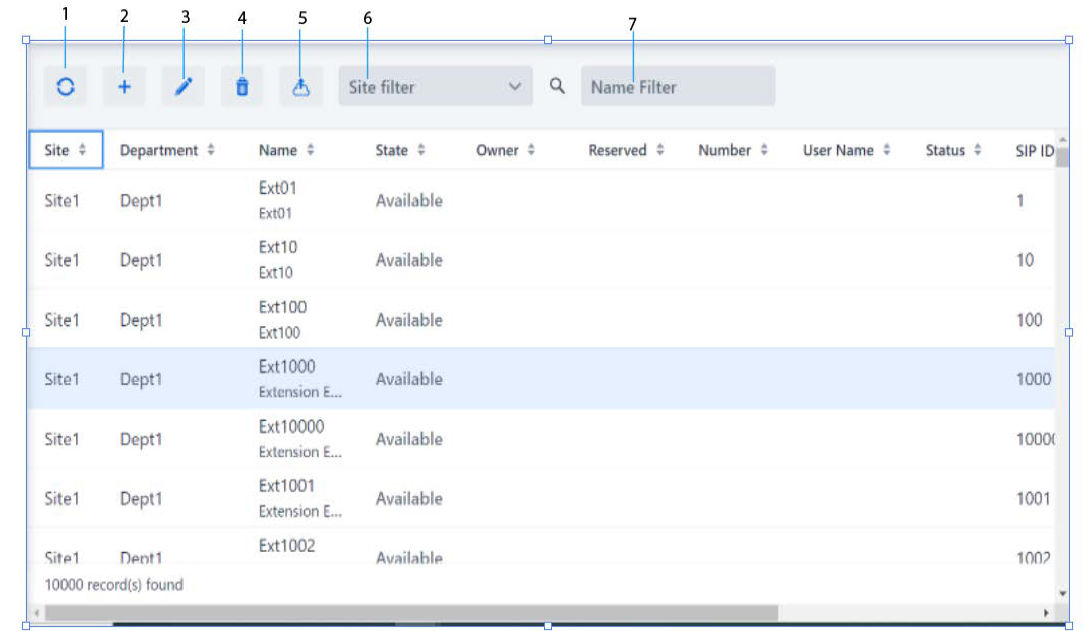The width and height of the screenshot is (1083, 631).
Task: Sort by Name column header
Action: pos(287,150)
